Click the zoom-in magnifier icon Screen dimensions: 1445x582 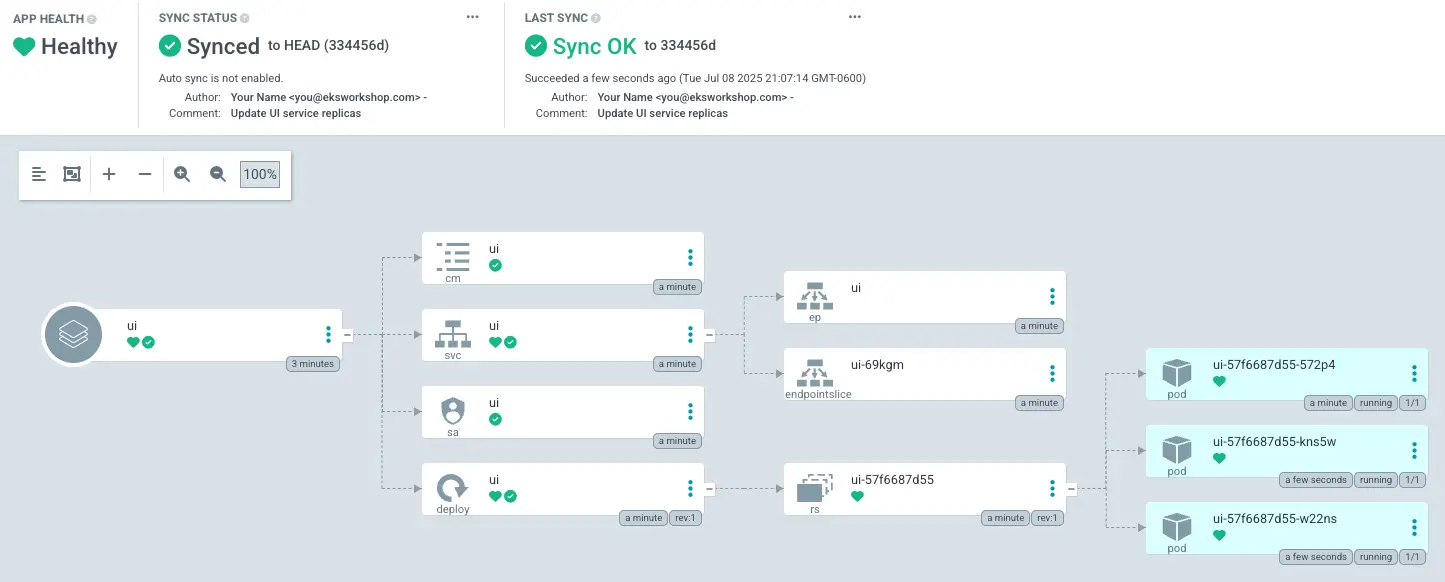click(x=182, y=173)
